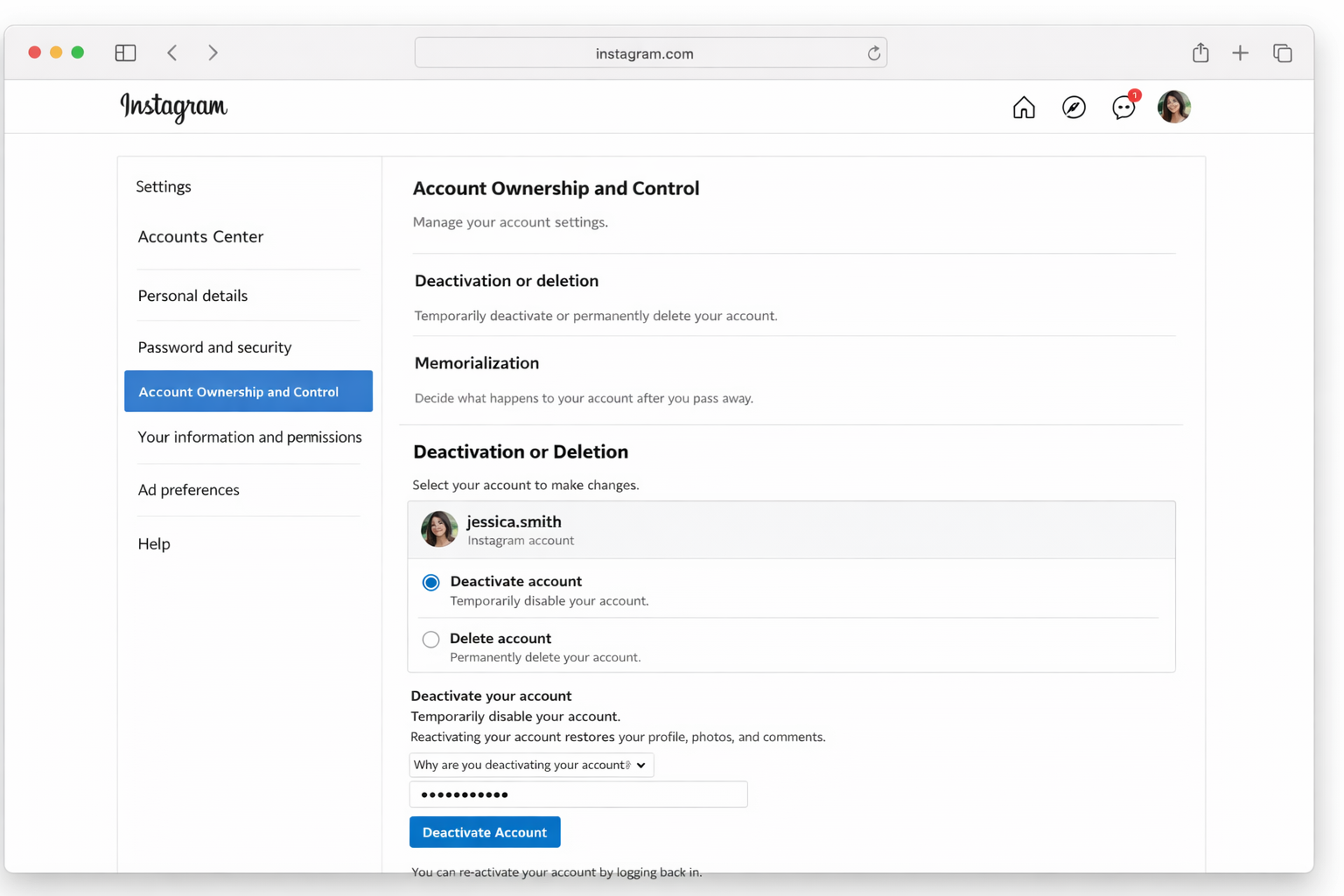Open the Home feed icon
The width and height of the screenshot is (1344, 896).
point(1023,107)
